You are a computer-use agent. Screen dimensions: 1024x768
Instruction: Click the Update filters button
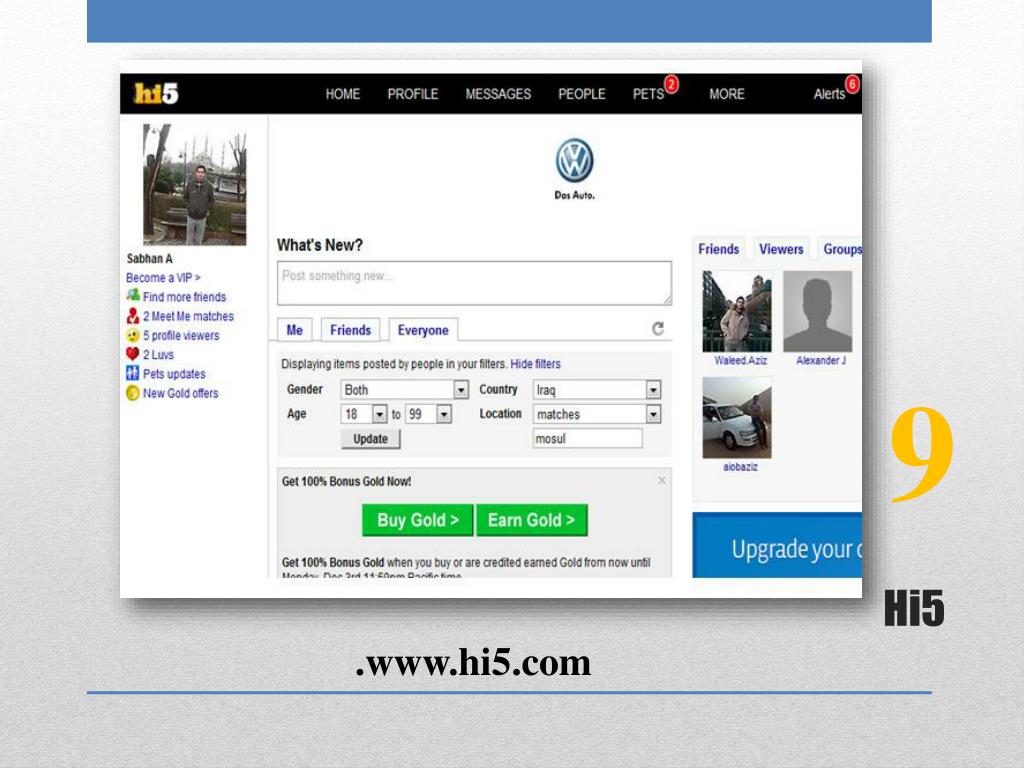coord(370,439)
